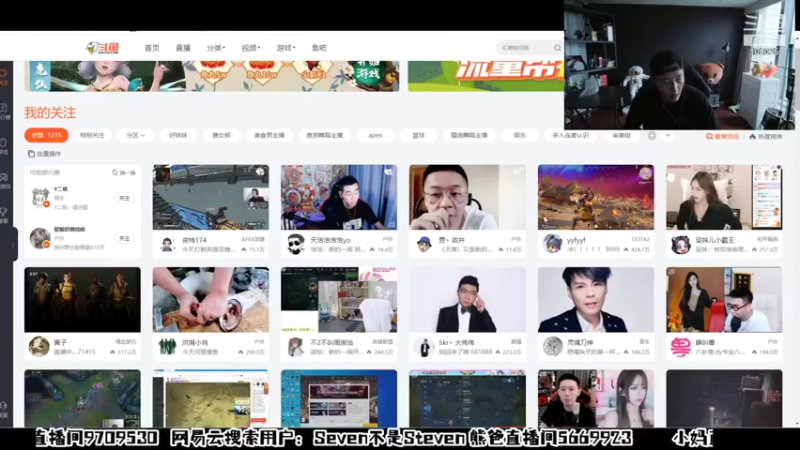
Task: Click the Douyu logo in the header
Action: click(102, 48)
